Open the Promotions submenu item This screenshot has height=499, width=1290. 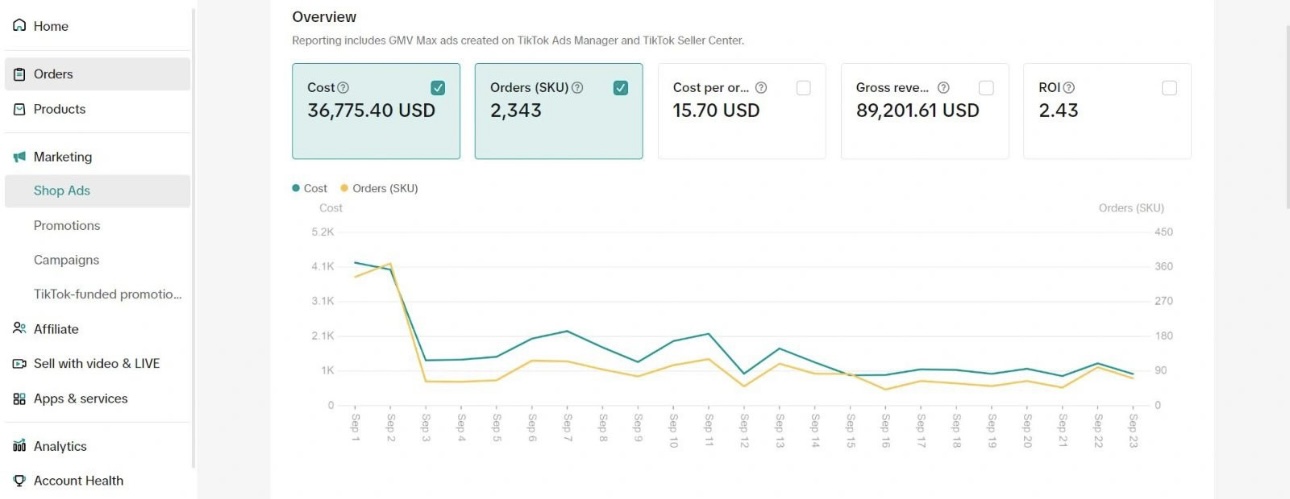pos(67,226)
